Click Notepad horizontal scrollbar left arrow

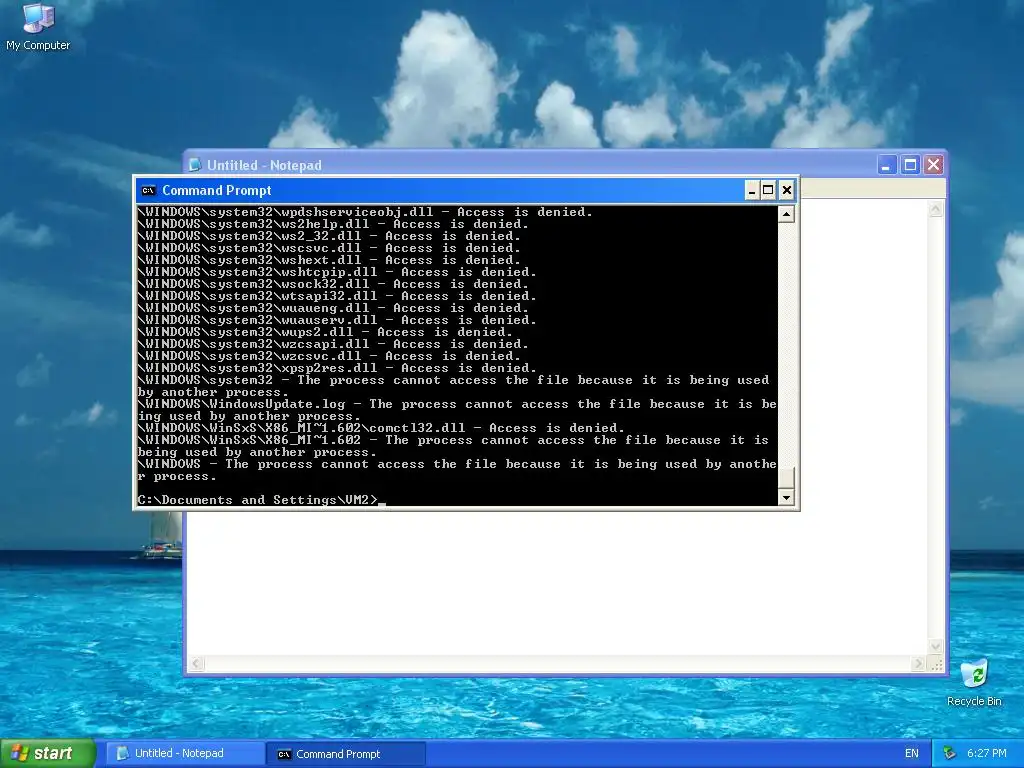(x=196, y=664)
